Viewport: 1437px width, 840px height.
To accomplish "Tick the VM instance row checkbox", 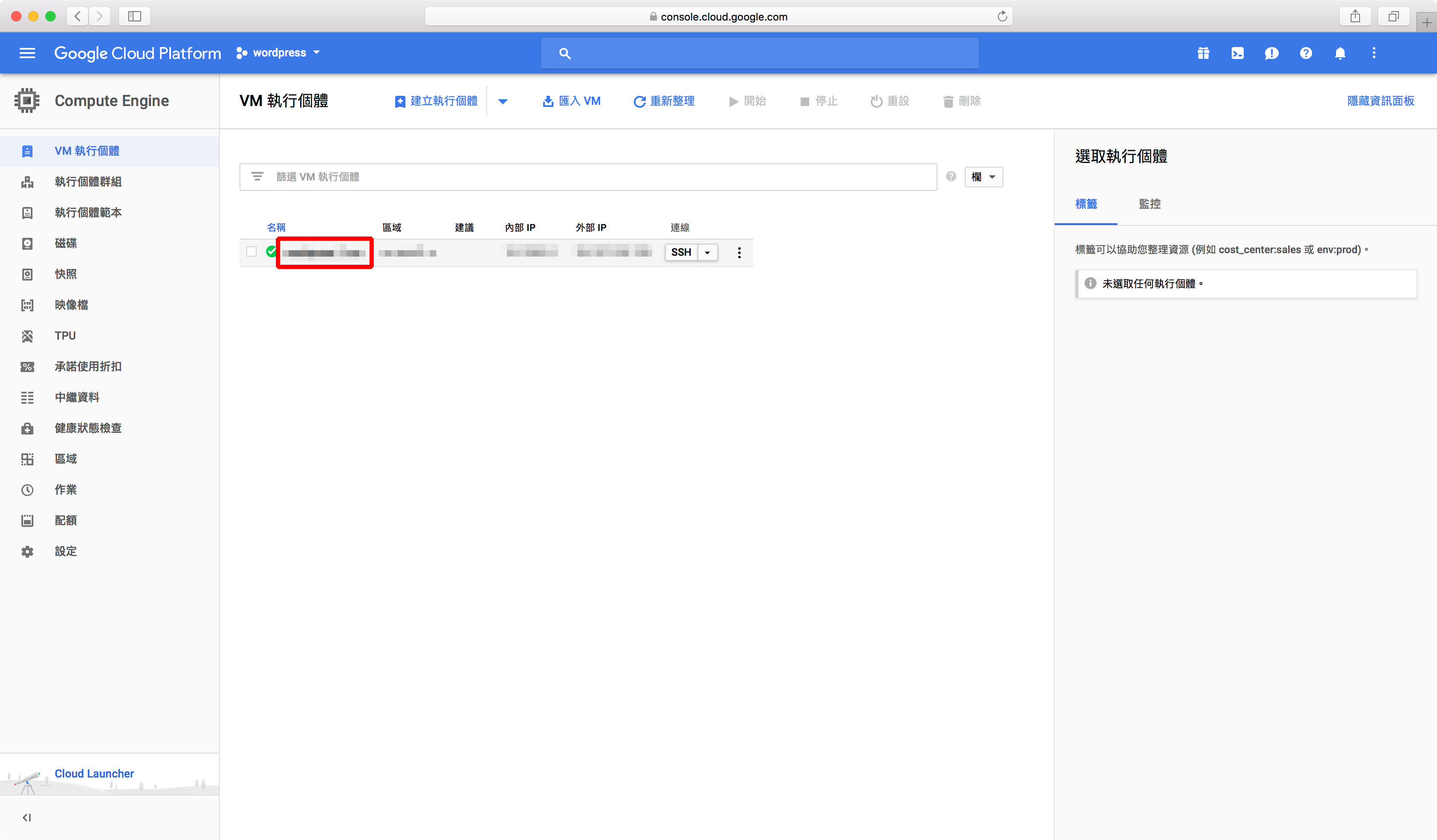I will (x=251, y=251).
